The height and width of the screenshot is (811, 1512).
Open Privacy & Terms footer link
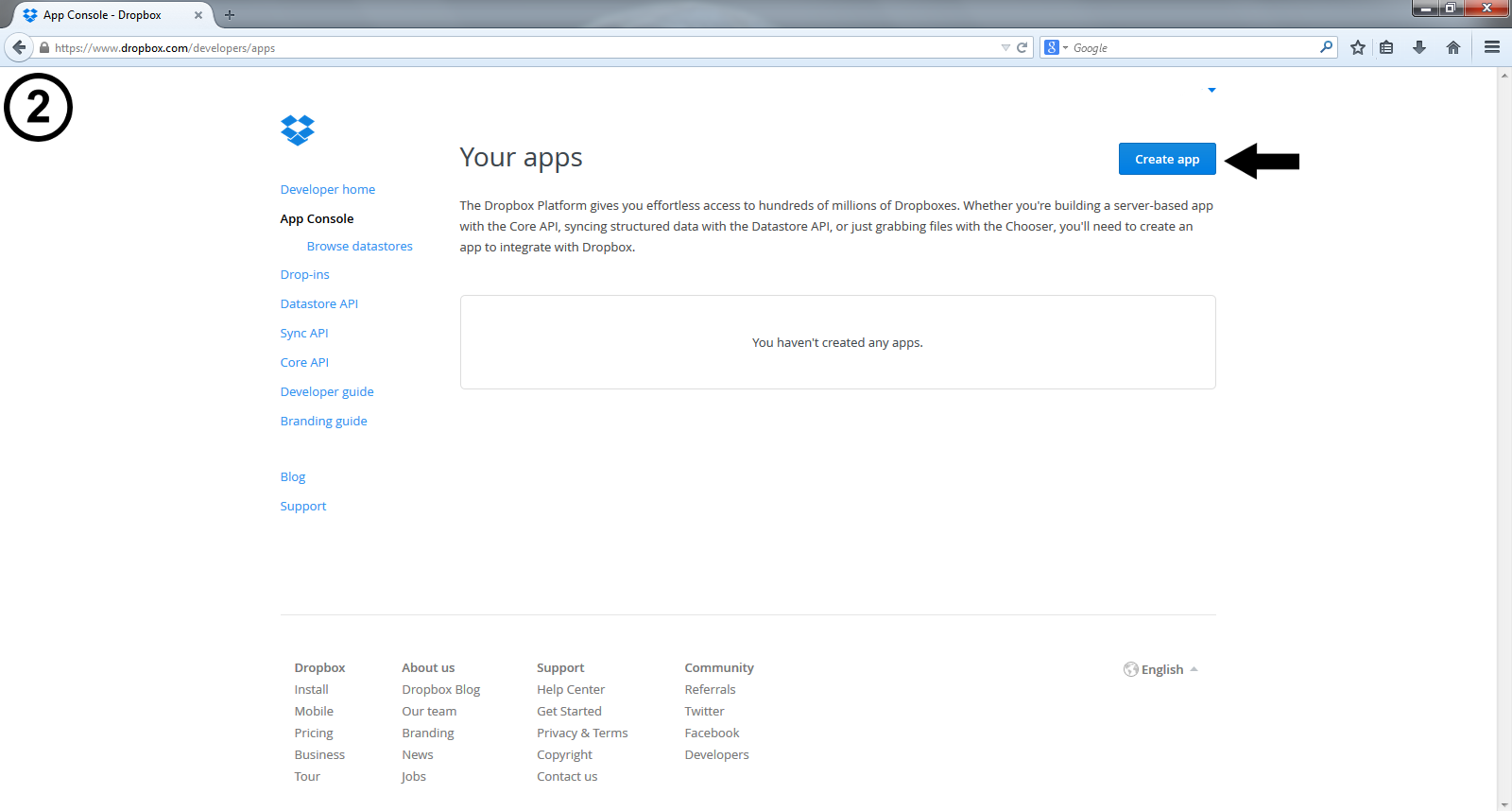(x=582, y=733)
